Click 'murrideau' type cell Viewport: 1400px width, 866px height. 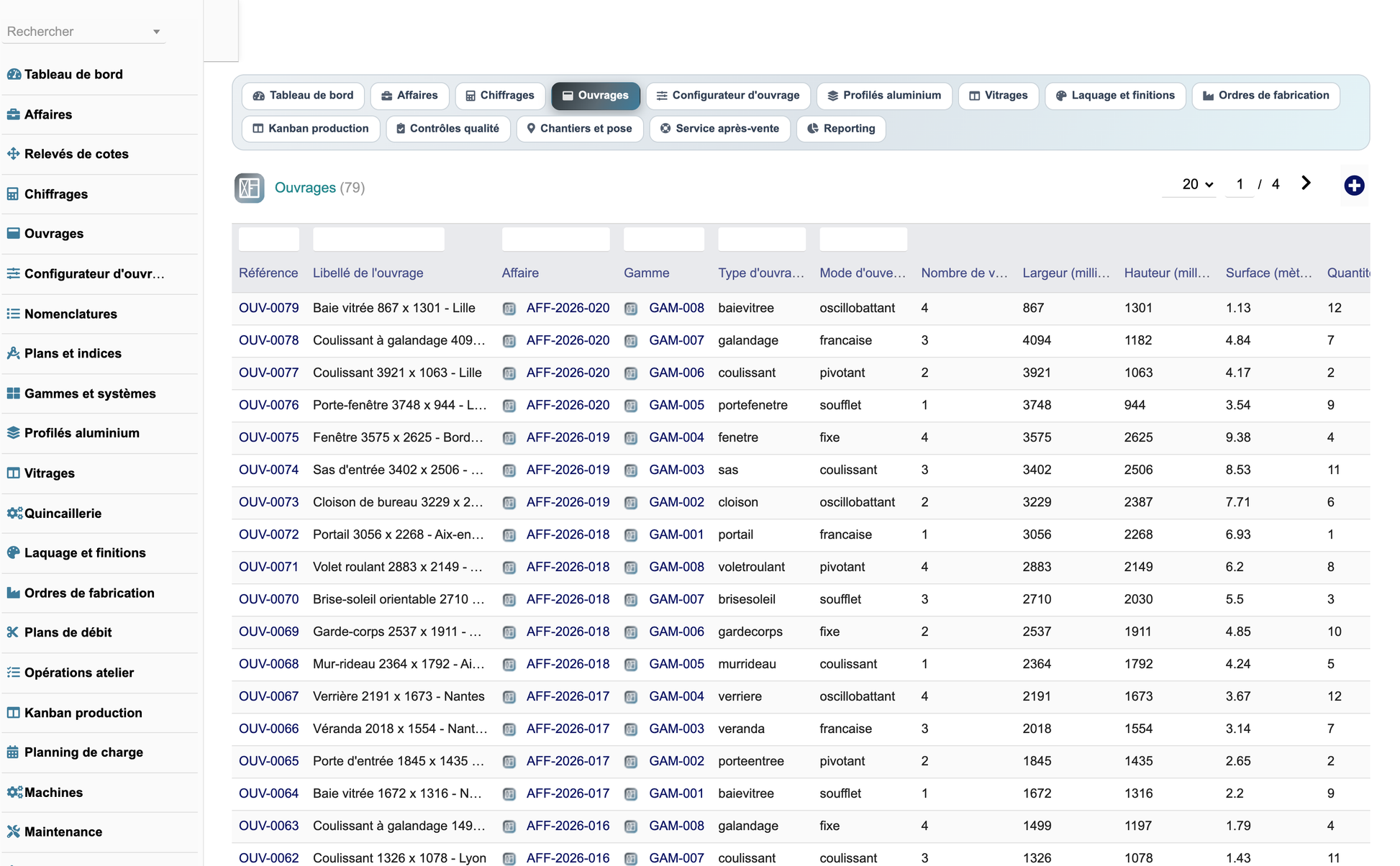tap(747, 664)
